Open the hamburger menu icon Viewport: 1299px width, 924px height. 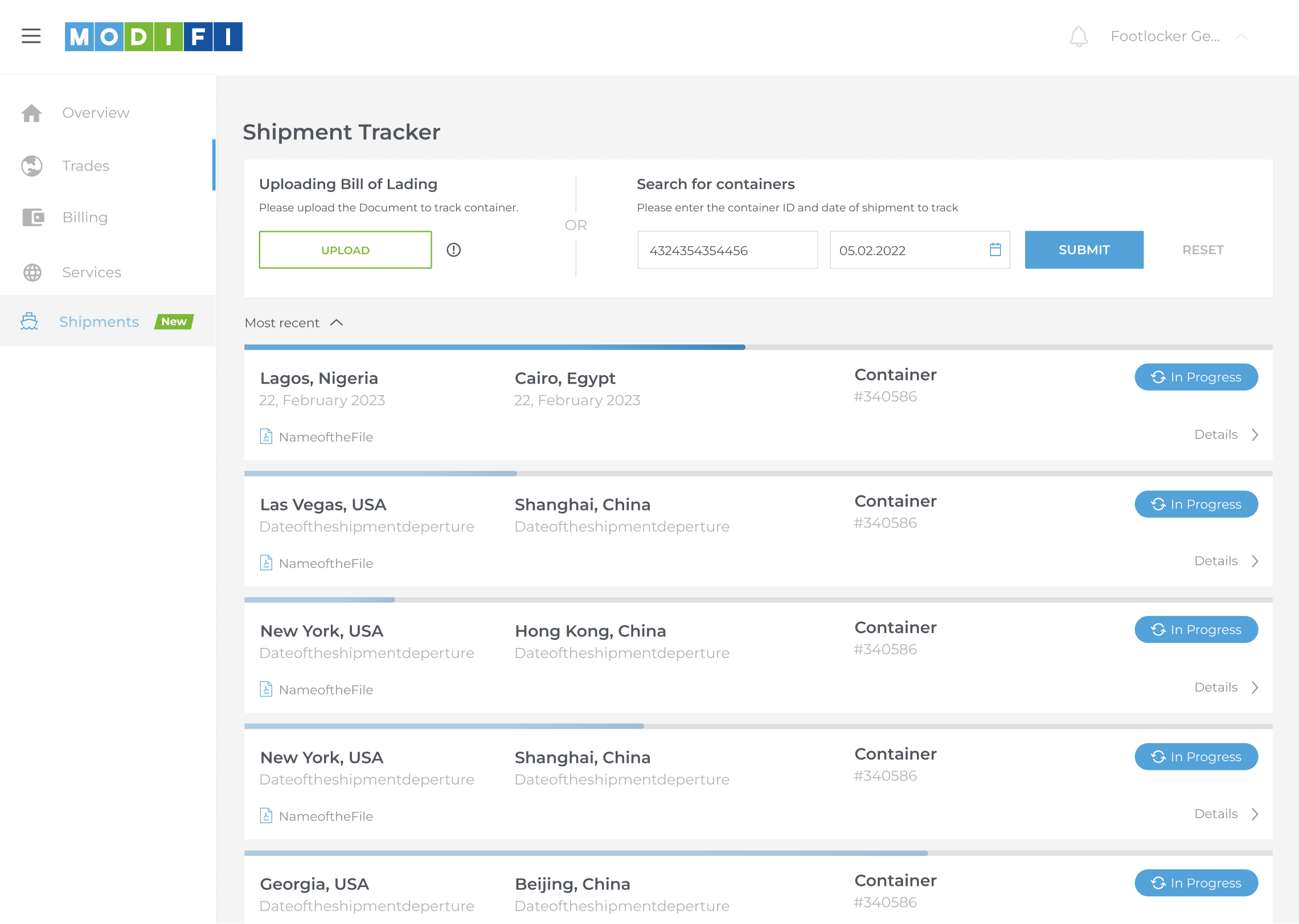tap(31, 36)
